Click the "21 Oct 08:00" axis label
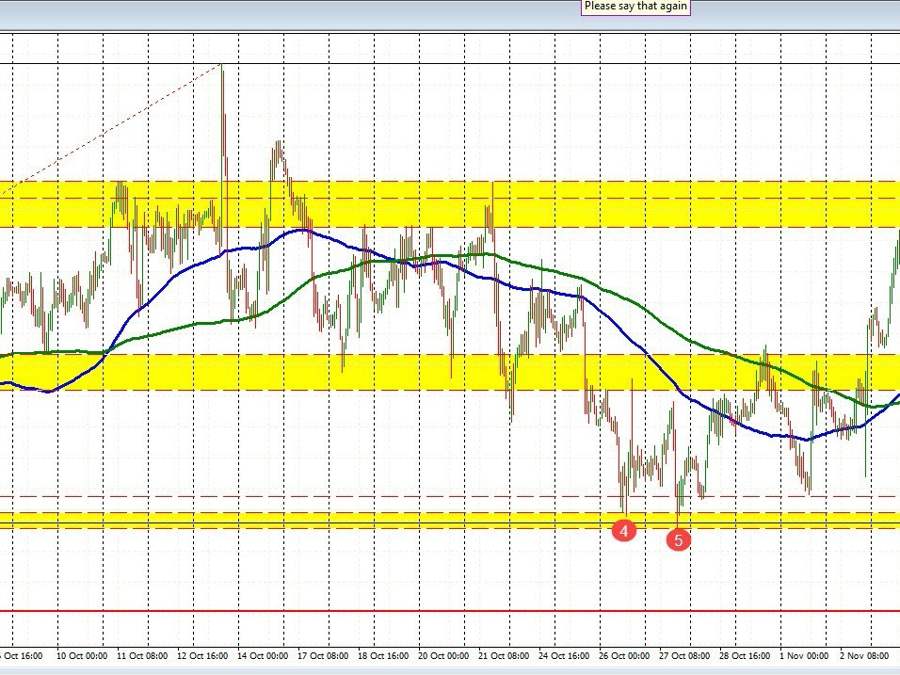 (x=506, y=657)
